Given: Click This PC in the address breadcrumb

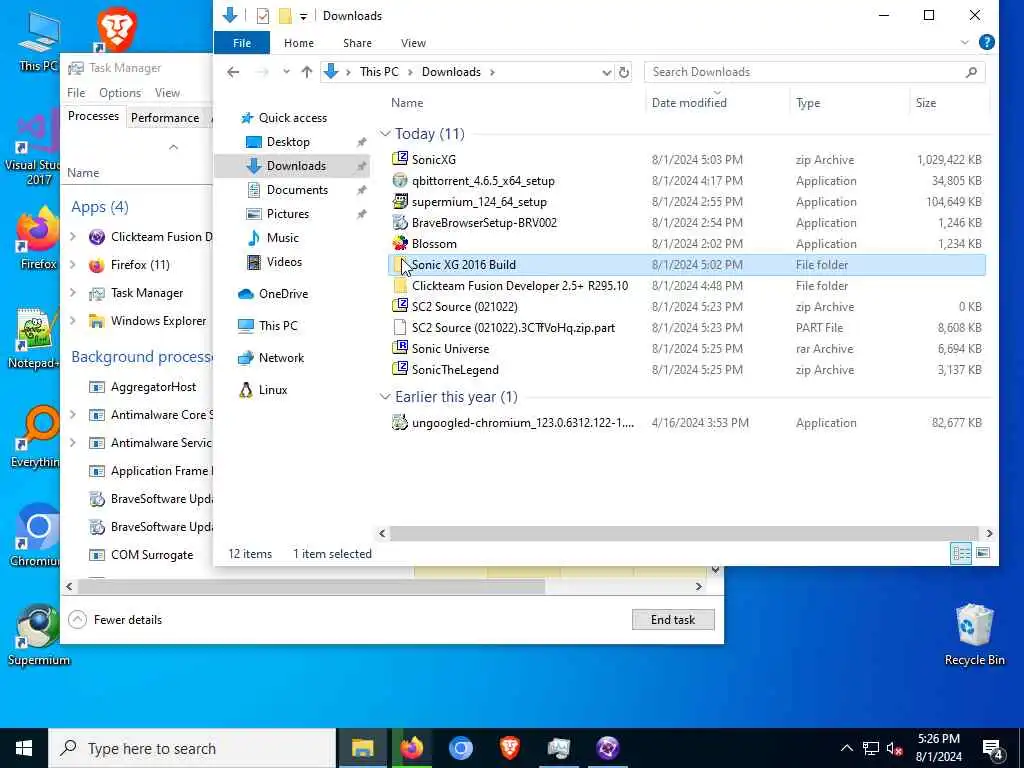Looking at the screenshot, I should [x=379, y=72].
